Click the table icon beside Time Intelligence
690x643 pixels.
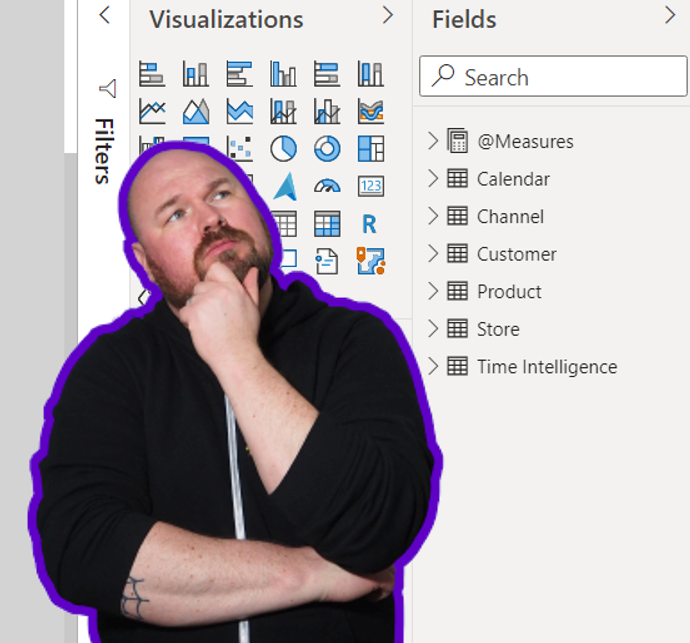(x=458, y=366)
